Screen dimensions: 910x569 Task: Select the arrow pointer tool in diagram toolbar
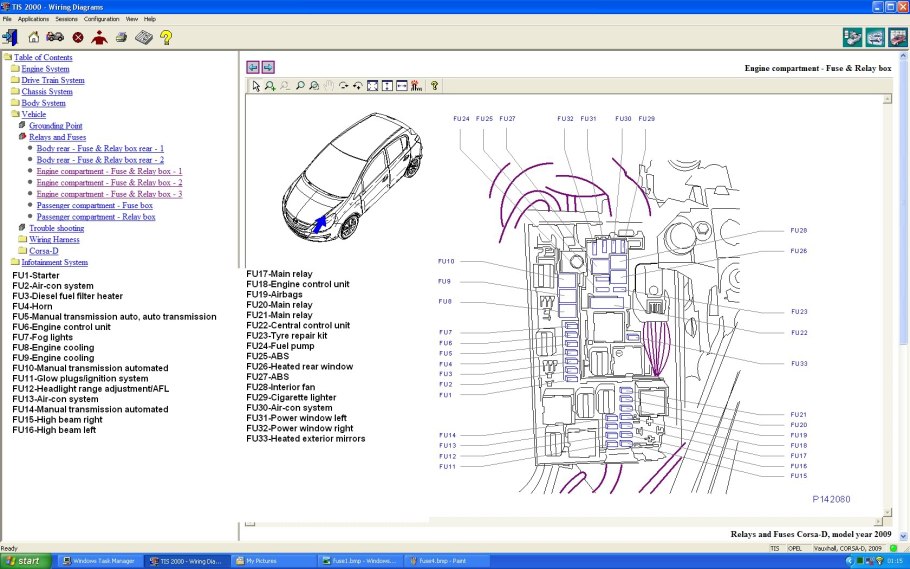256,86
